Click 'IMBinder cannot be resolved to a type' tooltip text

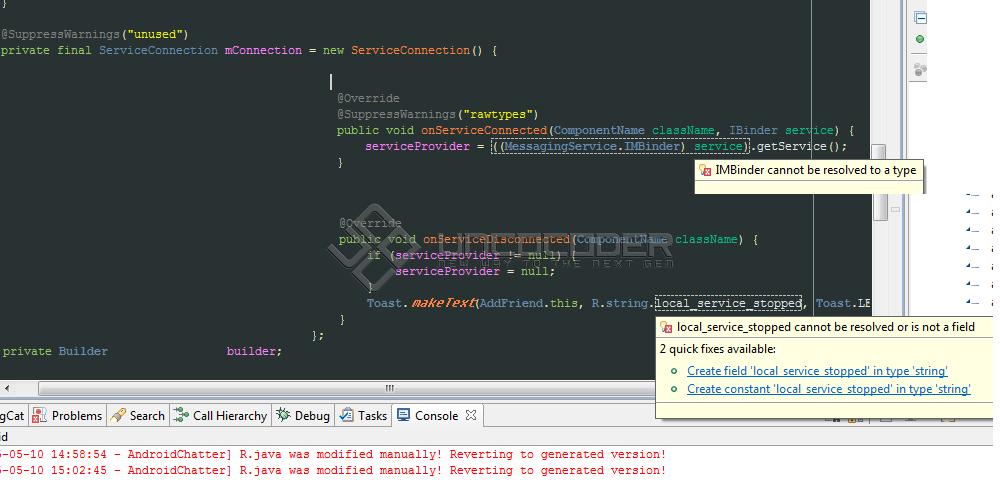click(x=816, y=170)
